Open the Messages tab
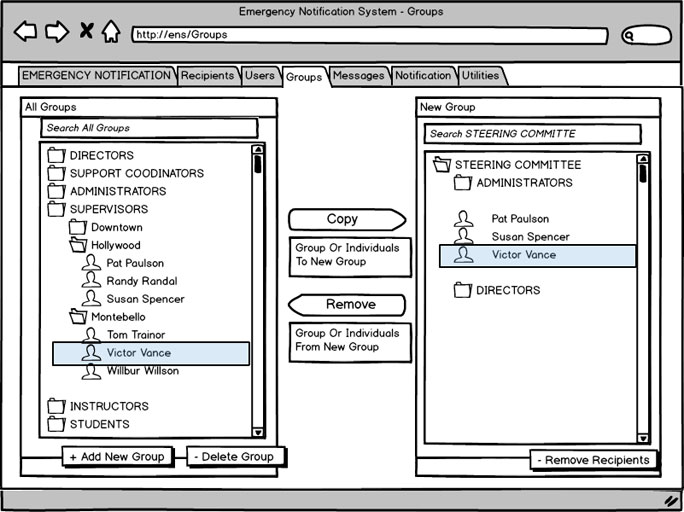 coord(358,76)
